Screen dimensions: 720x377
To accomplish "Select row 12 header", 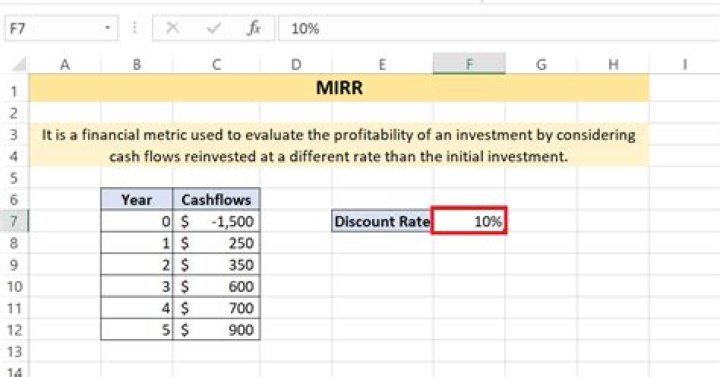I will pyautogui.click(x=14, y=330).
